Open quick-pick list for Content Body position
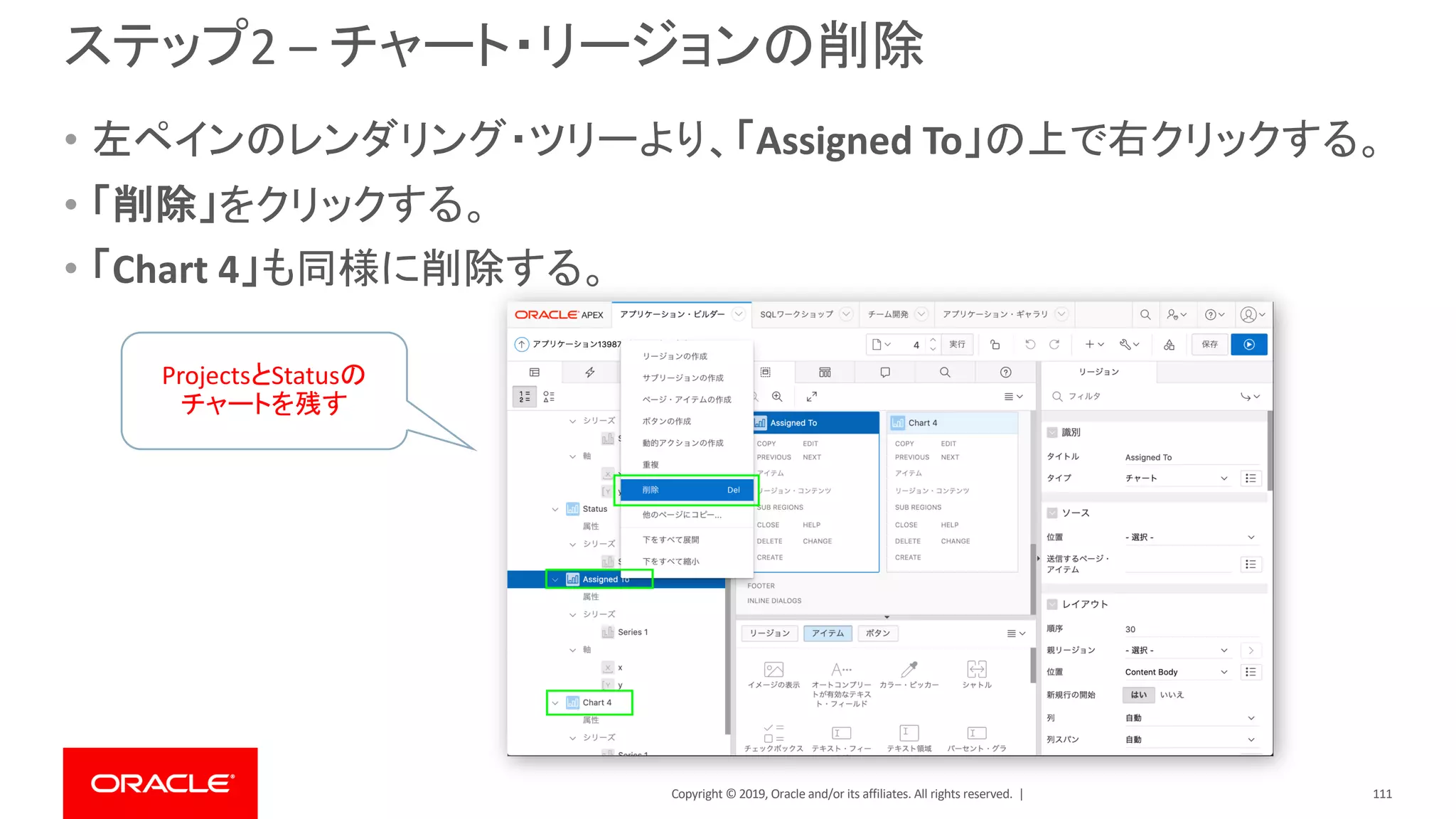Image resolution: width=1456 pixels, height=819 pixels. [x=1251, y=672]
